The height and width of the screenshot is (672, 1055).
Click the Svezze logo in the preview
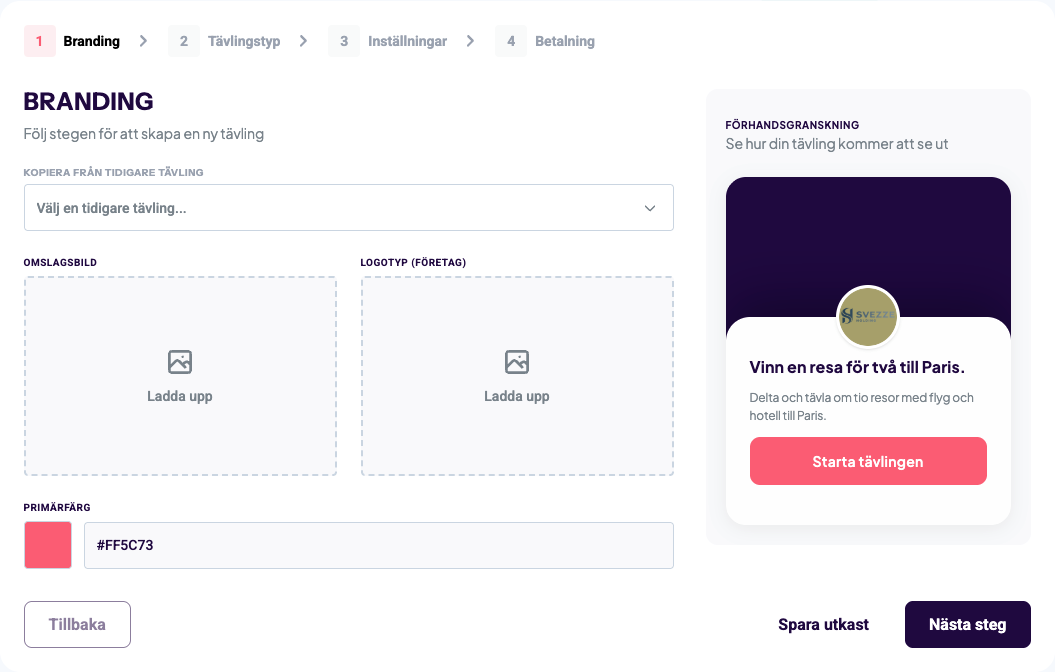[x=868, y=317]
